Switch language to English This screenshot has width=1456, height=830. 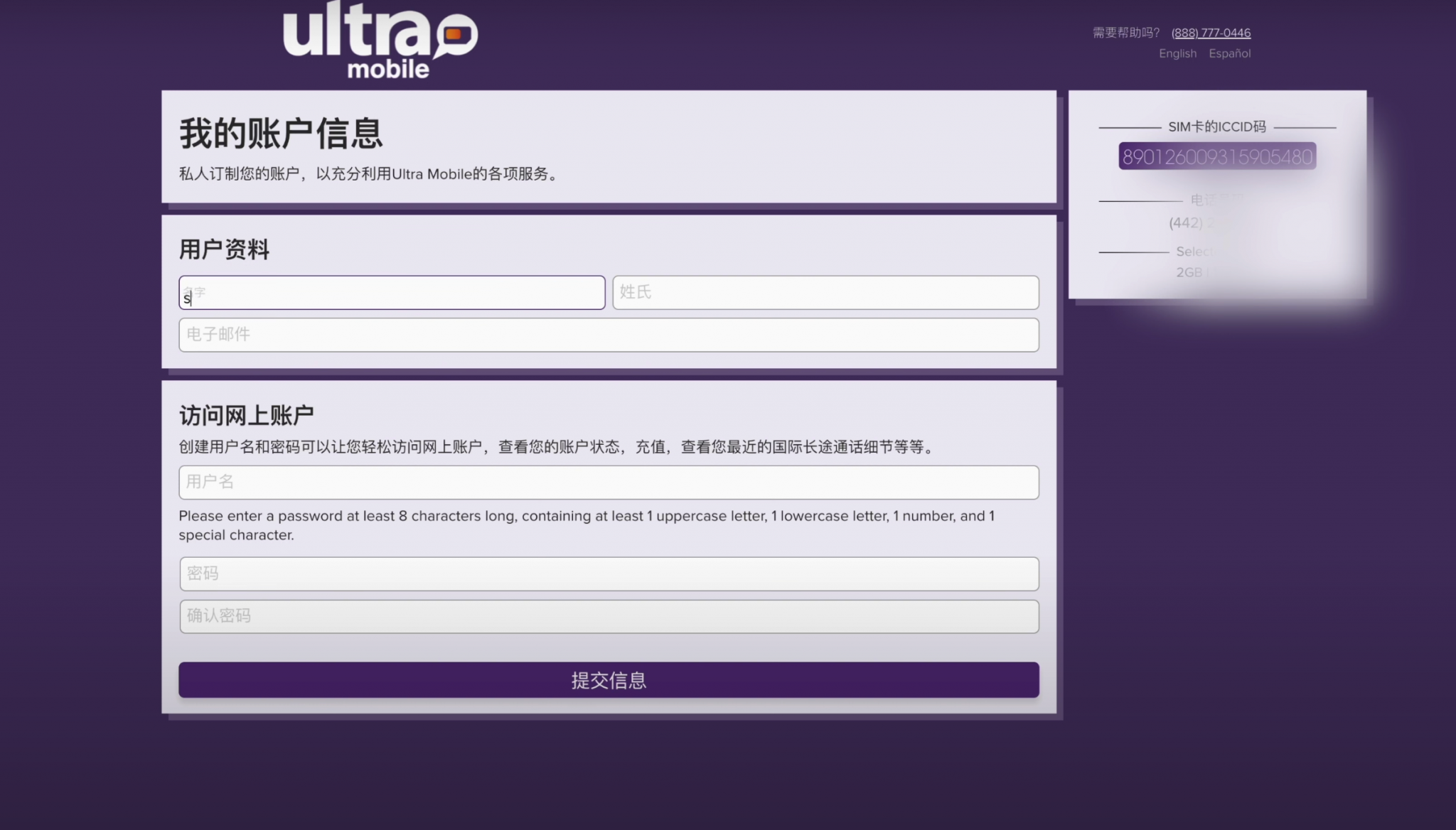click(x=1177, y=53)
